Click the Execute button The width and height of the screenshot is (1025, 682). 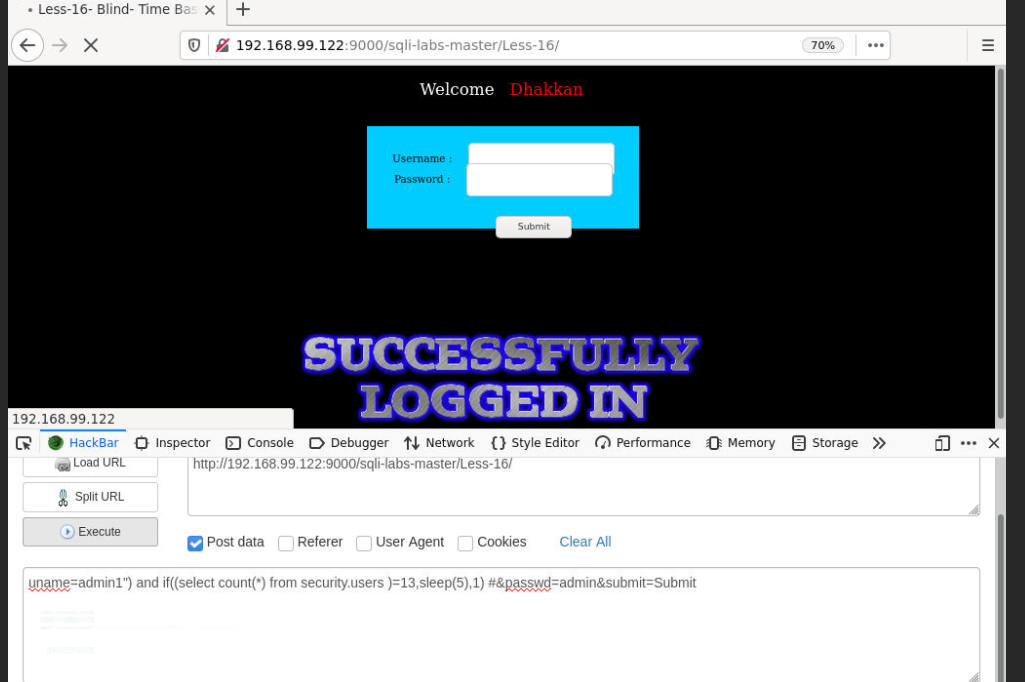pos(90,532)
